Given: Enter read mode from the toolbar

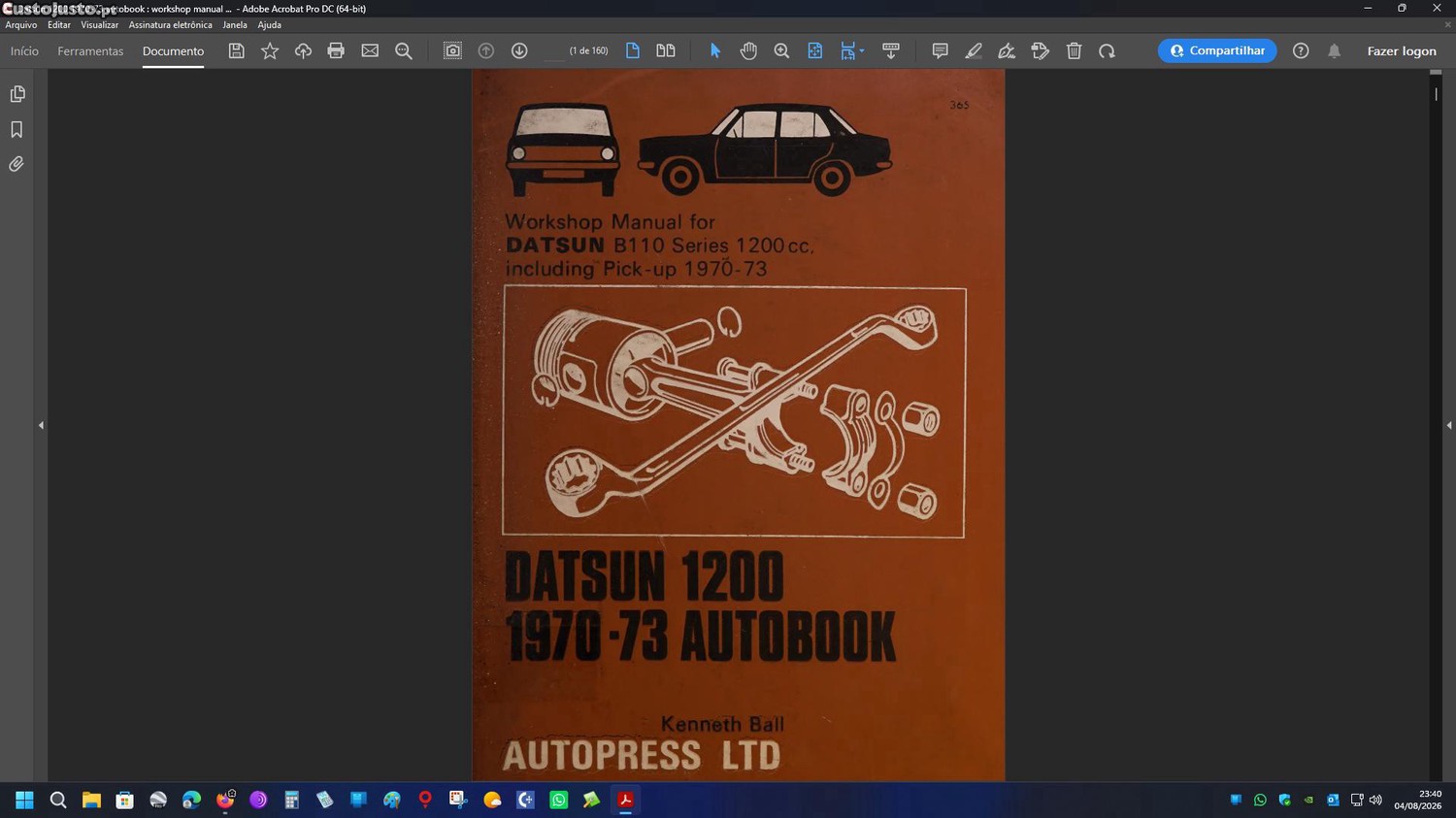Looking at the screenshot, I should [x=891, y=50].
